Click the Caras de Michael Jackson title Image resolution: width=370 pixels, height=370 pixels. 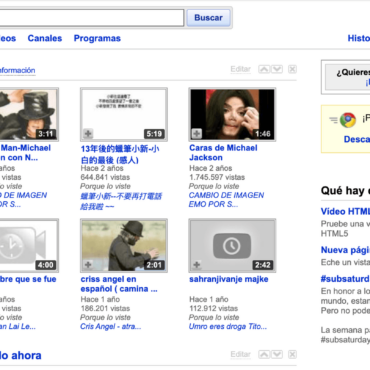223,153
